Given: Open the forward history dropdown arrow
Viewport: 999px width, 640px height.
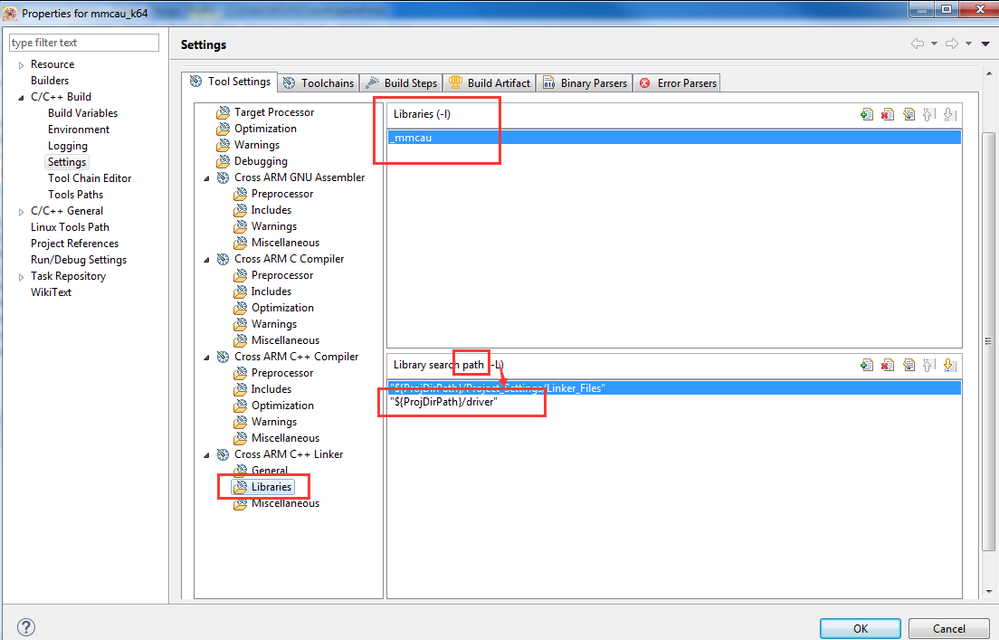Looking at the screenshot, I should pos(968,43).
